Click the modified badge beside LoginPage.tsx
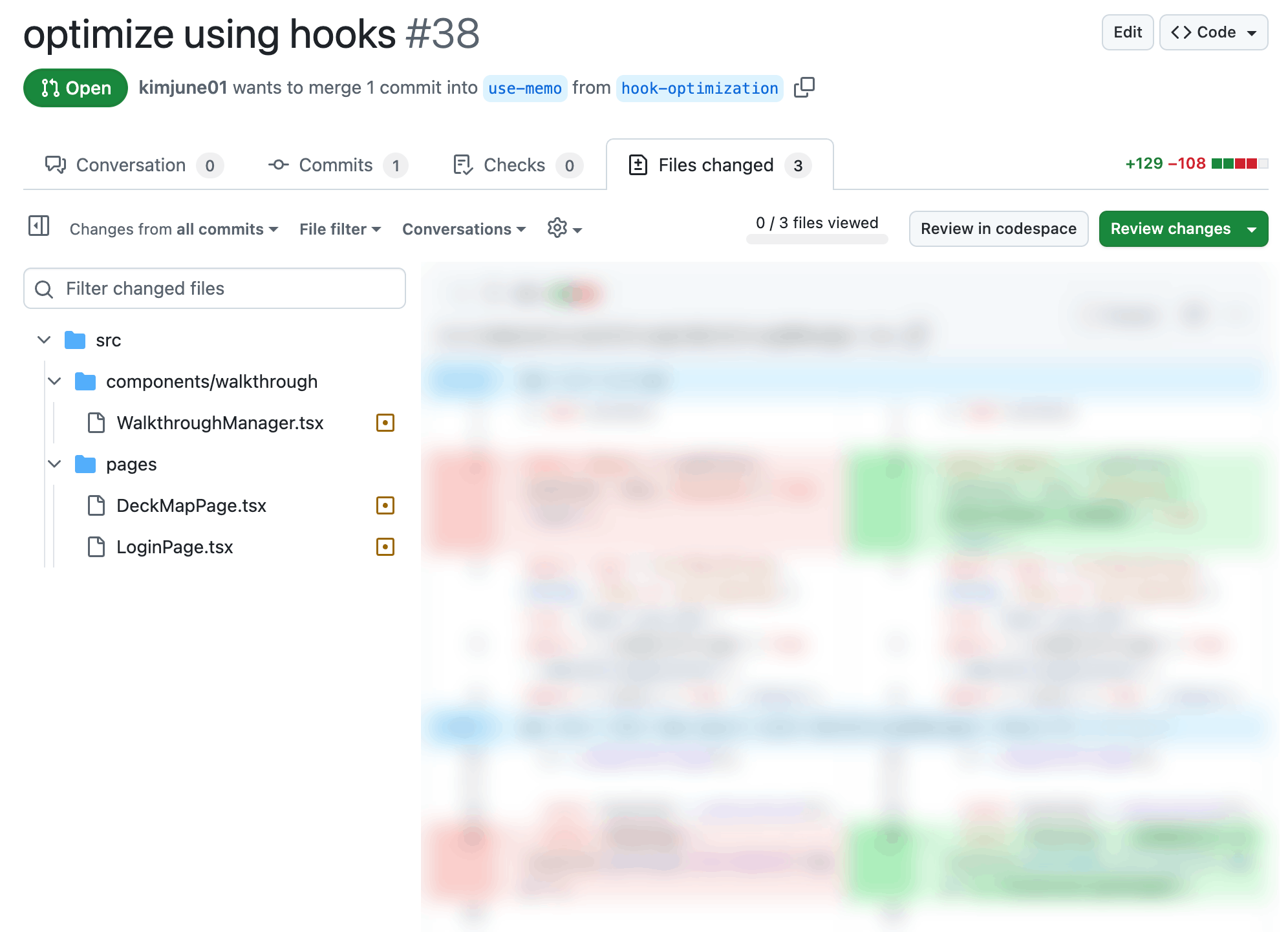1288x932 pixels. 385,547
